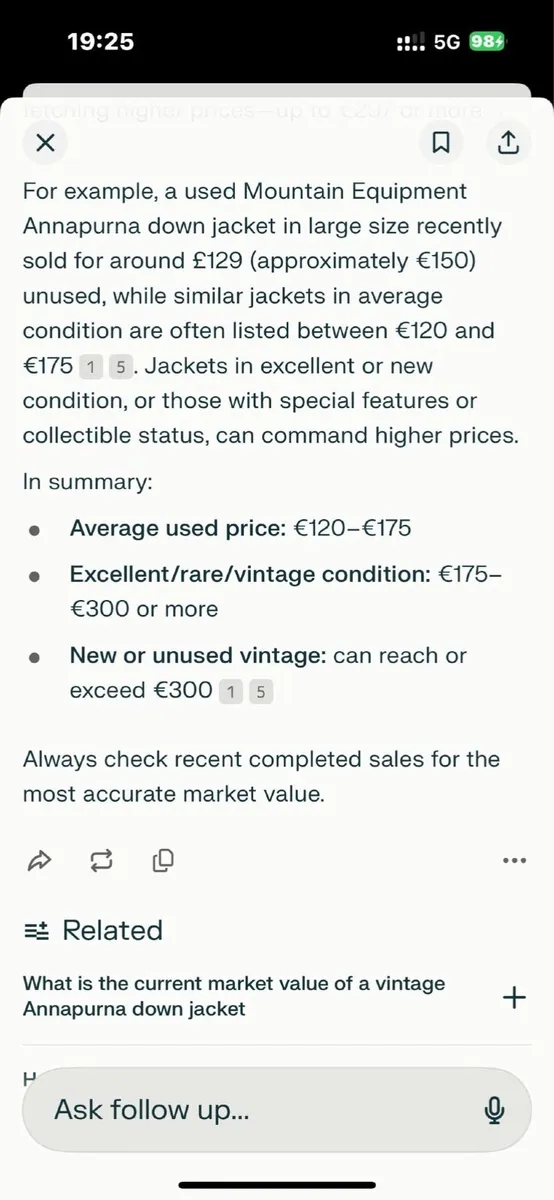Tap the Related list icon
The height and width of the screenshot is (1200, 554).
[36, 931]
